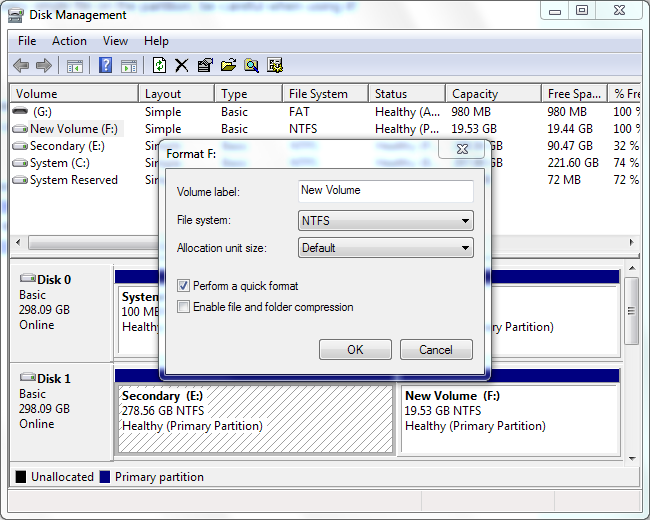
Task: Click the Delete X toolbar icon
Action: [181, 66]
